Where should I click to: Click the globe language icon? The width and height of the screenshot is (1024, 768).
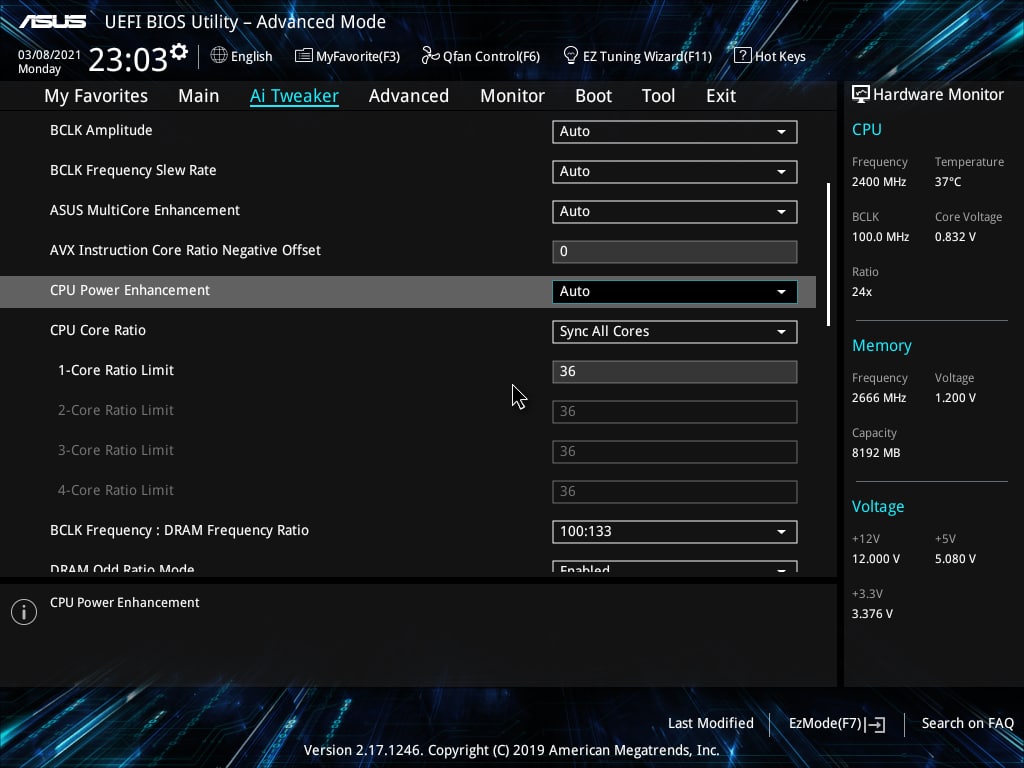[219, 56]
